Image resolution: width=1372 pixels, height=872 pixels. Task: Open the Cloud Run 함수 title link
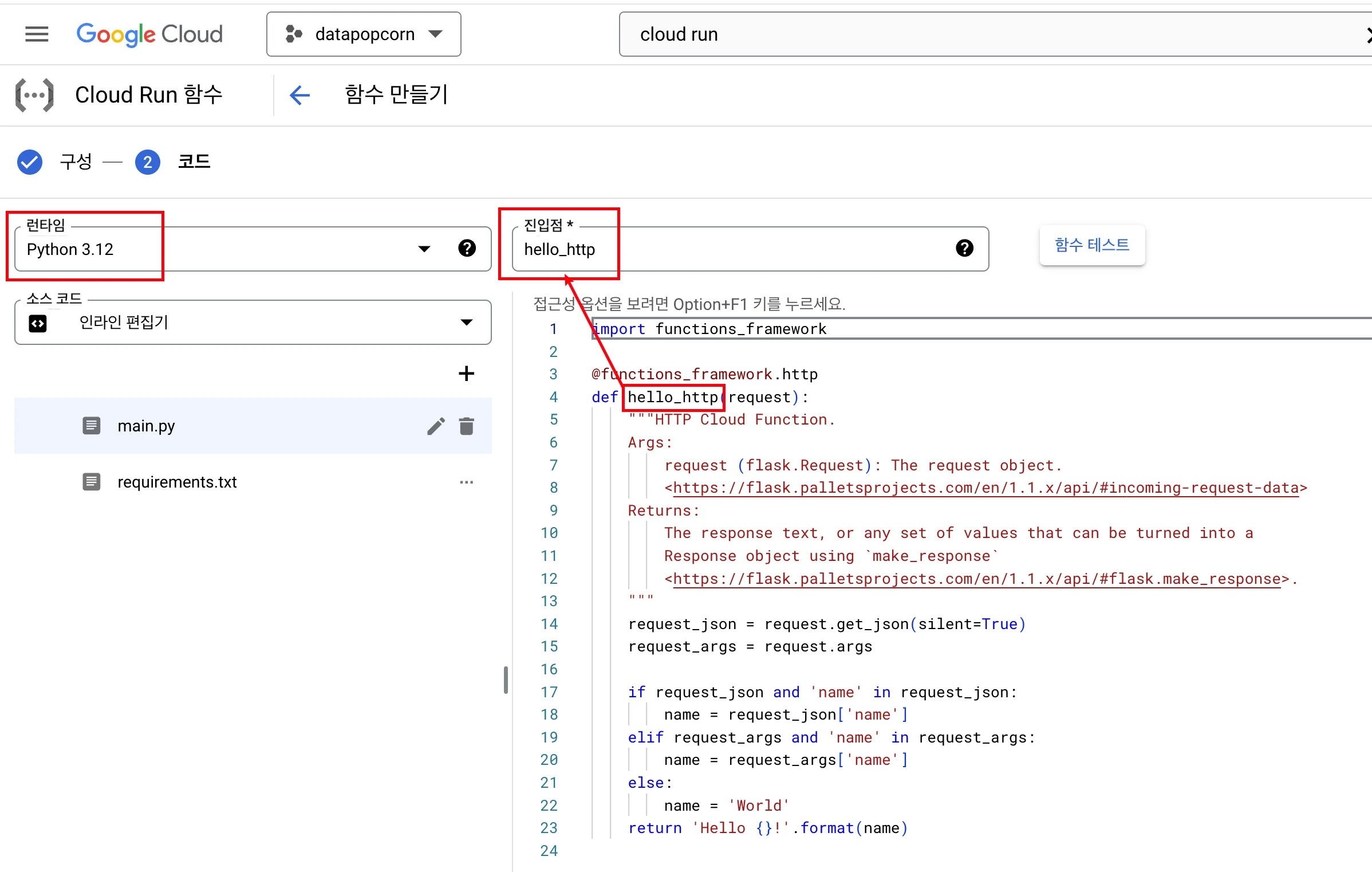[148, 95]
